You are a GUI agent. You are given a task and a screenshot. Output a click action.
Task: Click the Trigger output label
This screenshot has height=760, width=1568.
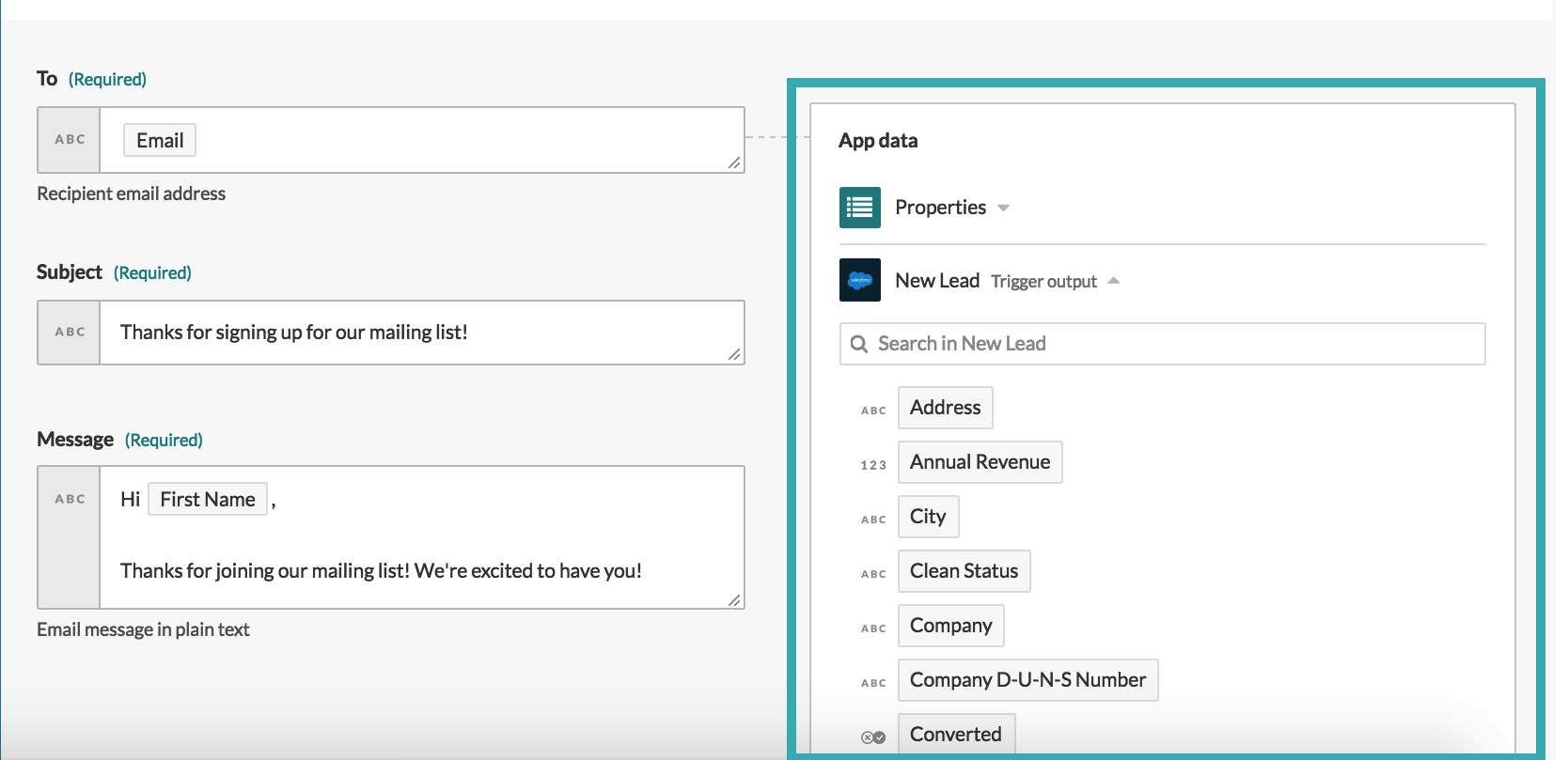(1043, 282)
